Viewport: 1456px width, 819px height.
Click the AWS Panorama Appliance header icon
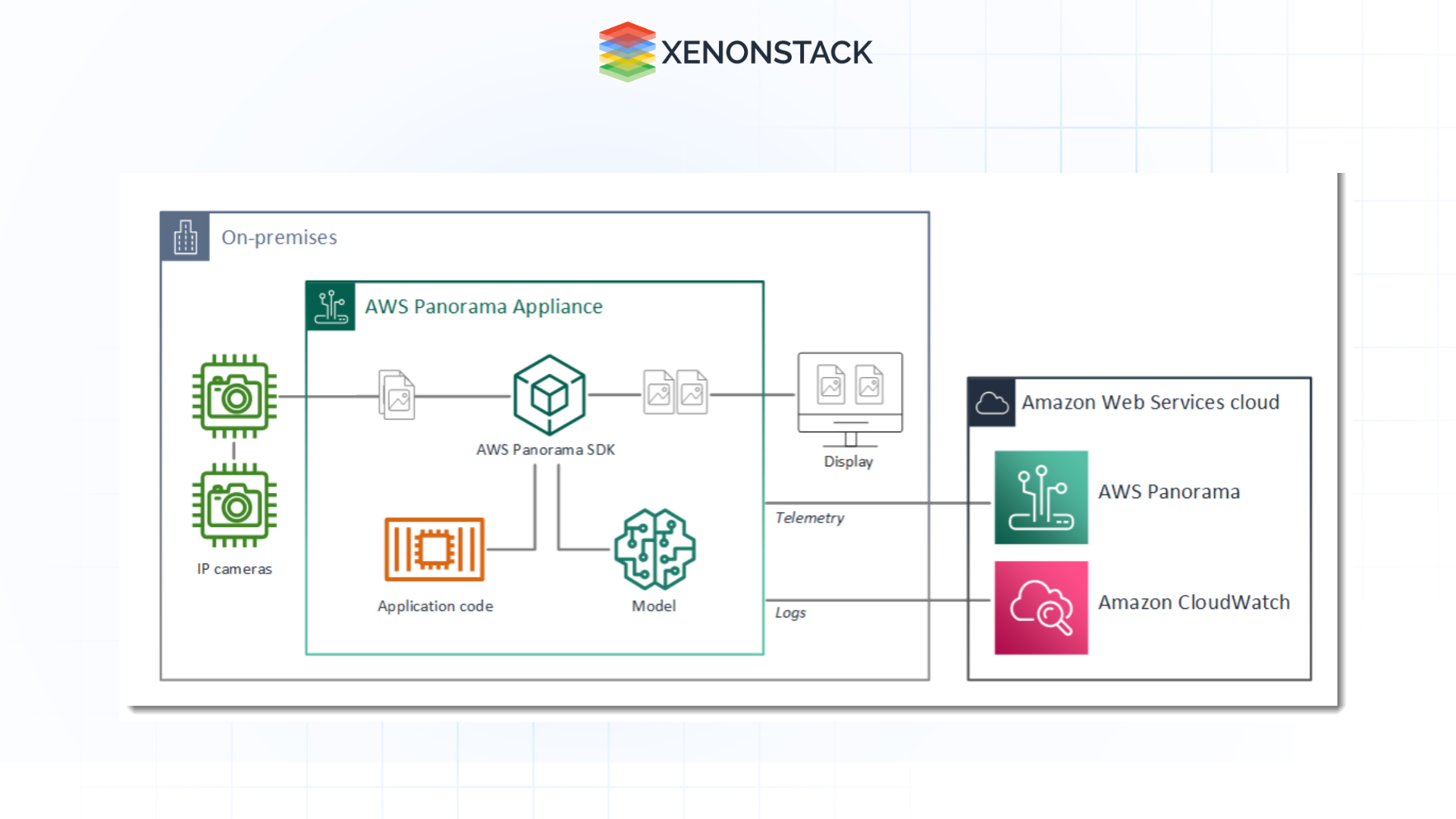click(x=330, y=306)
